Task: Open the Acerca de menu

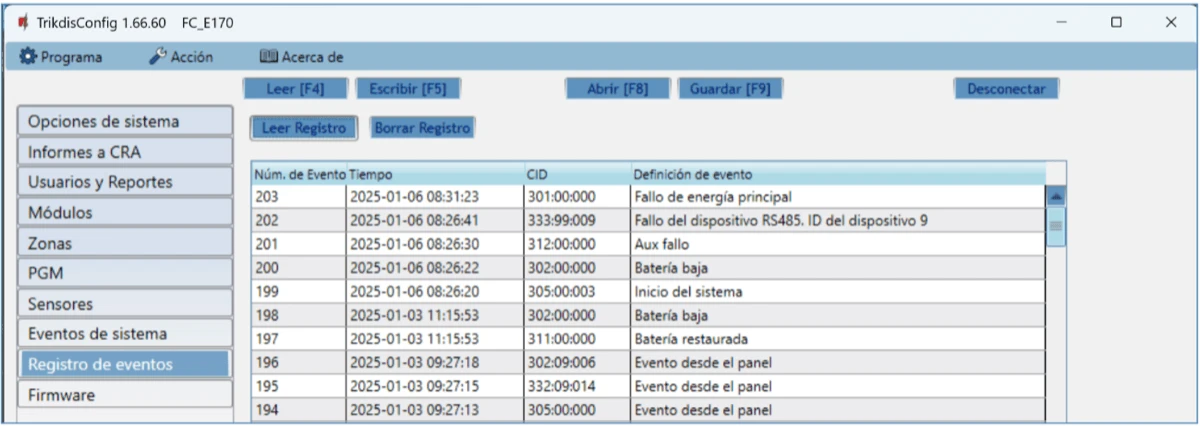Action: pos(301,57)
